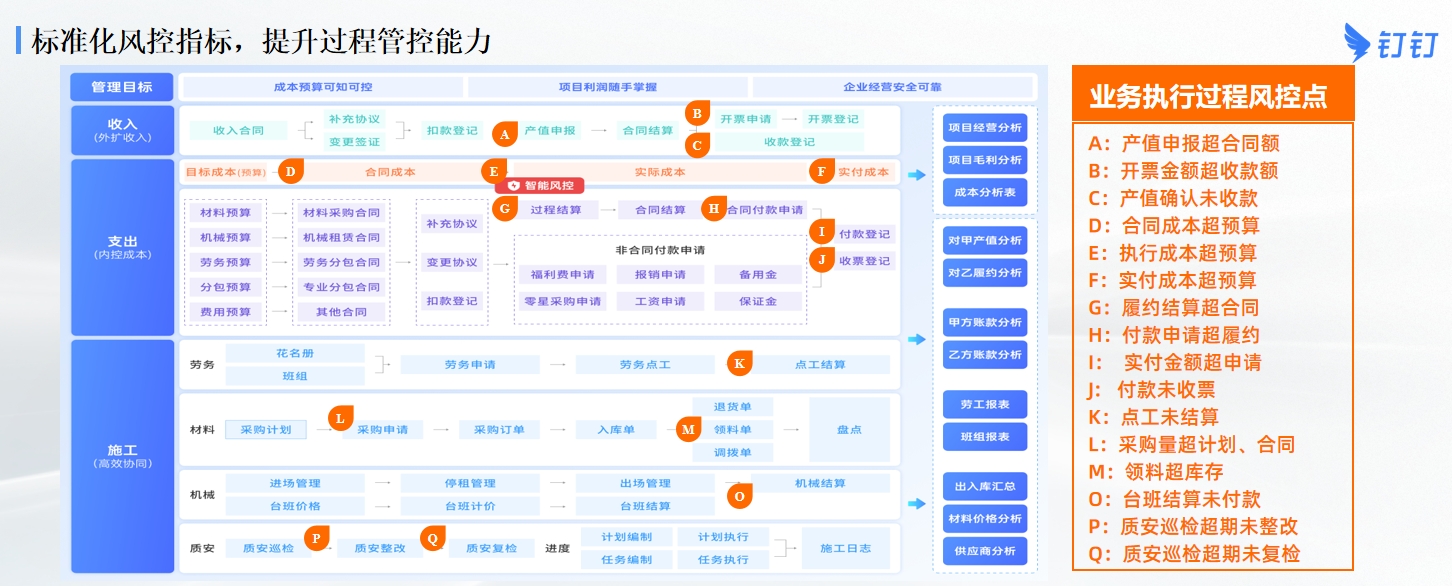Open 班组报表 report
This screenshot has width=1452, height=586.
point(985,436)
